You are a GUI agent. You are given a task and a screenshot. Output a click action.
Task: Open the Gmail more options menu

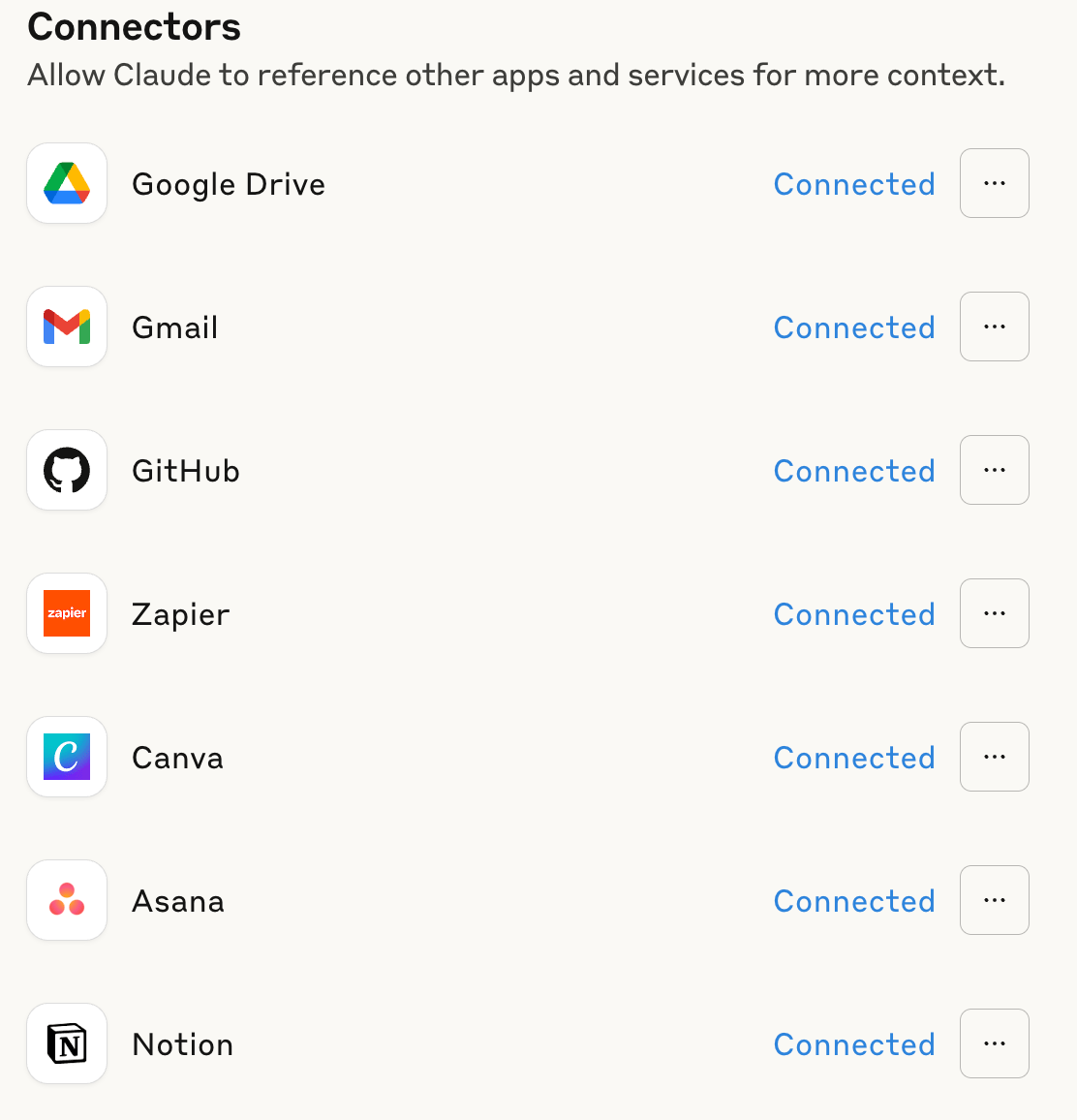(994, 327)
